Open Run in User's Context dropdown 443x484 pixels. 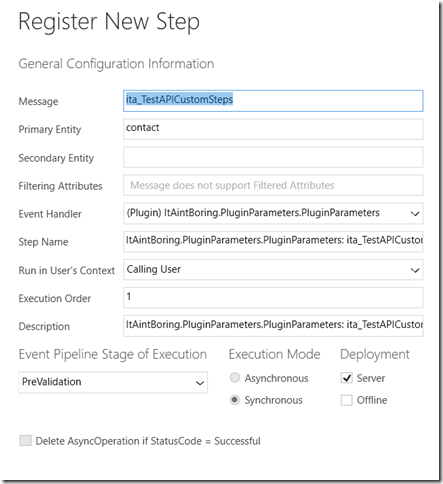point(273,270)
